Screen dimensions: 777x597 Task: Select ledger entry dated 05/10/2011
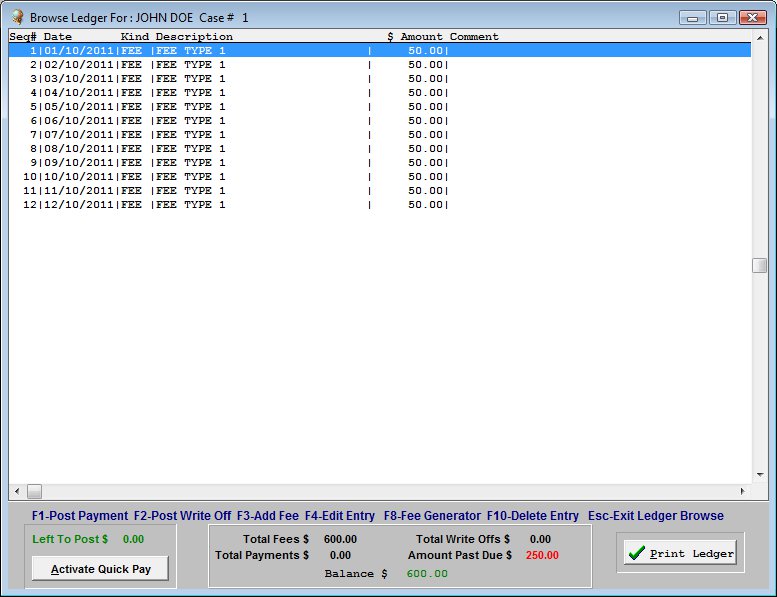coord(380,107)
